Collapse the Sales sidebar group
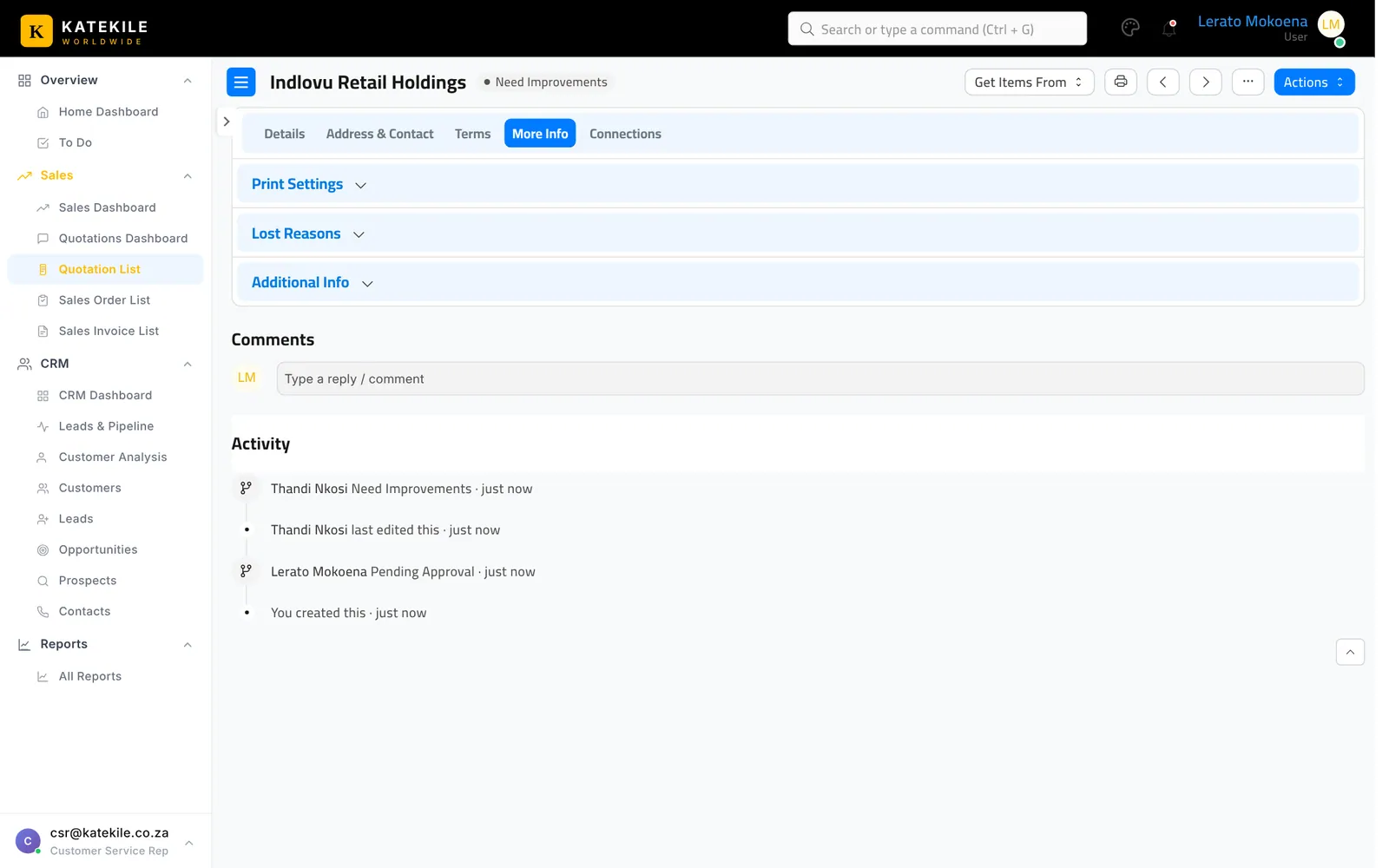 [188, 176]
